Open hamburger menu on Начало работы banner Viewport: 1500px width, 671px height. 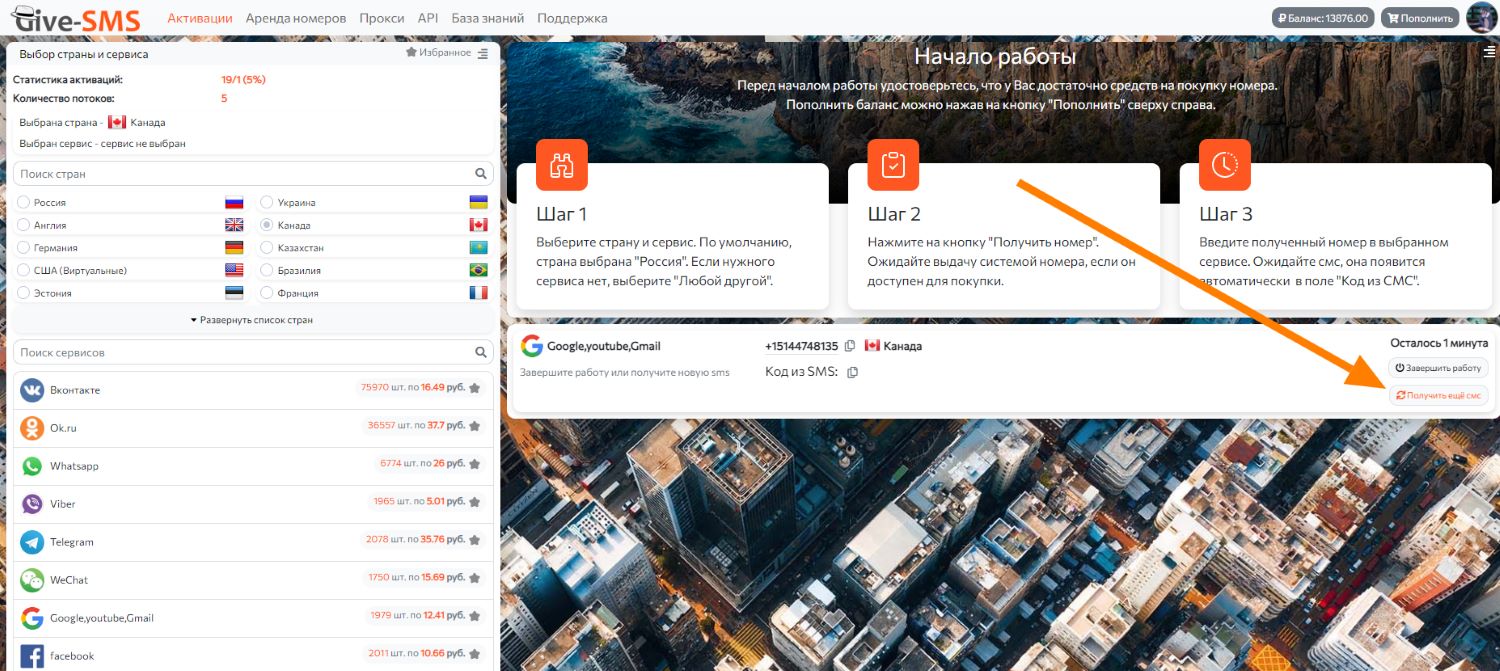tap(1488, 53)
